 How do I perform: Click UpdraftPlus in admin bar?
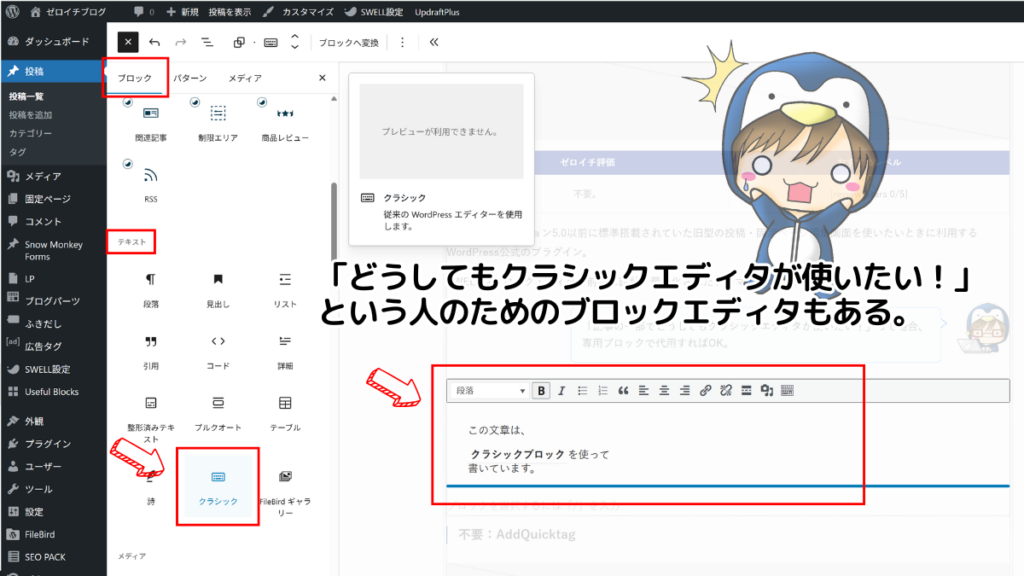pos(437,12)
